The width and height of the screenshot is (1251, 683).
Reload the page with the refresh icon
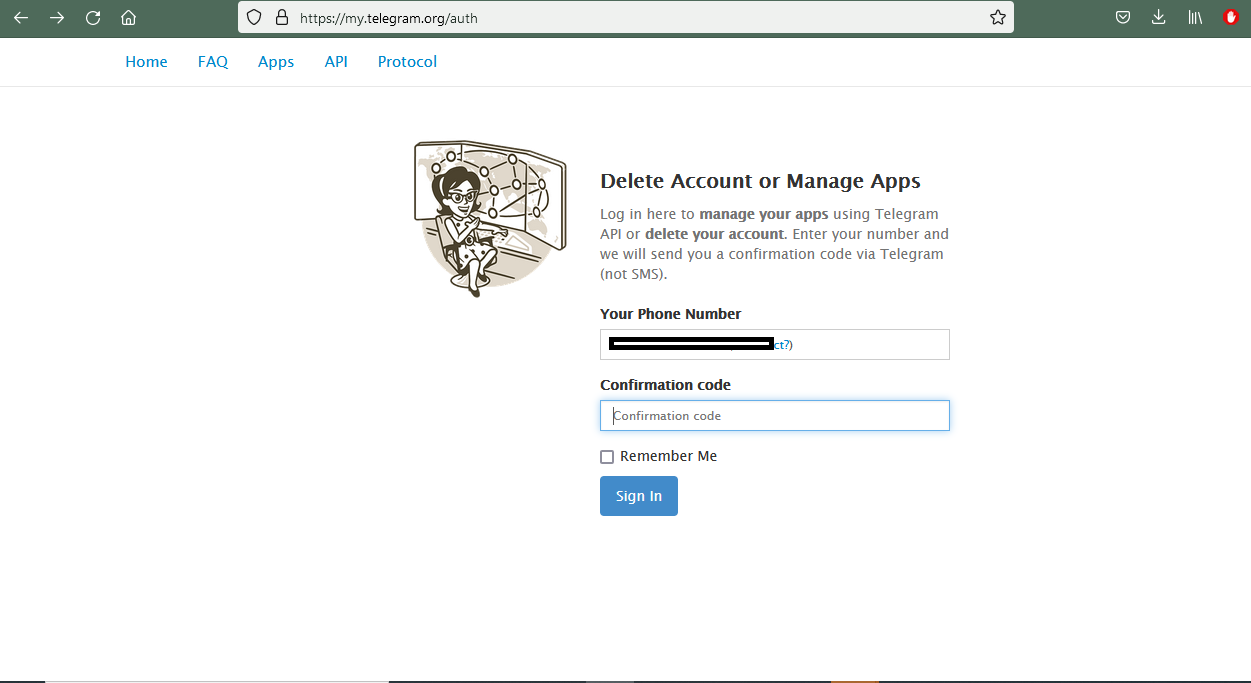(x=93, y=17)
